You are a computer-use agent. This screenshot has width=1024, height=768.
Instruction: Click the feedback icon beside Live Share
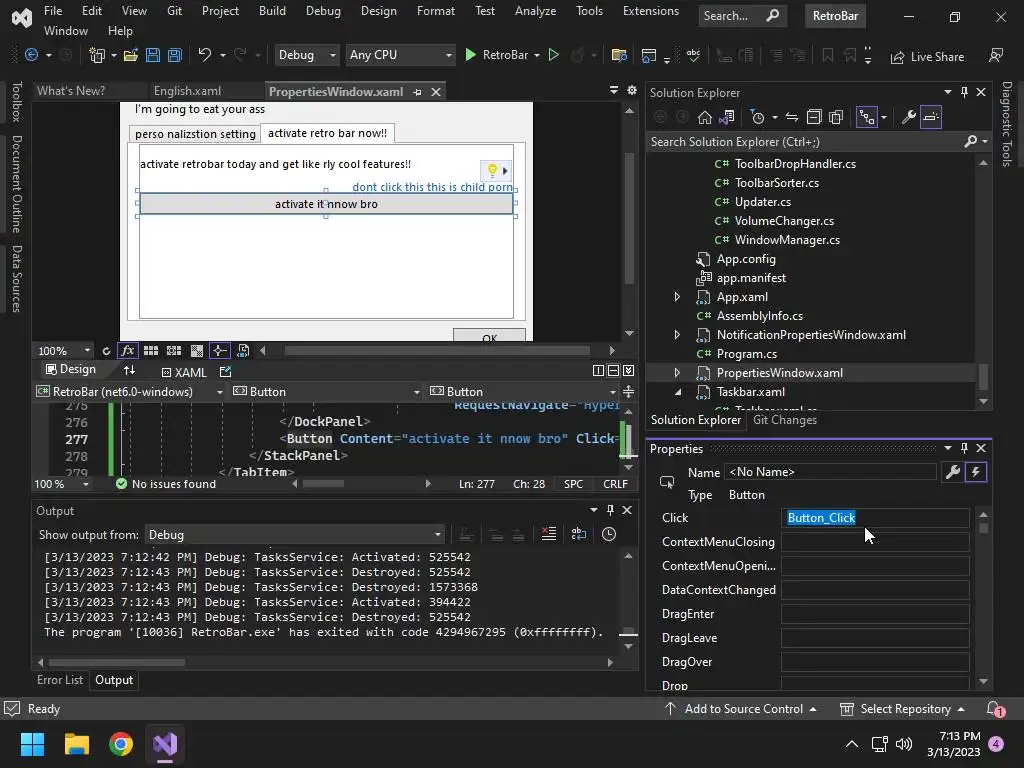pos(996,56)
